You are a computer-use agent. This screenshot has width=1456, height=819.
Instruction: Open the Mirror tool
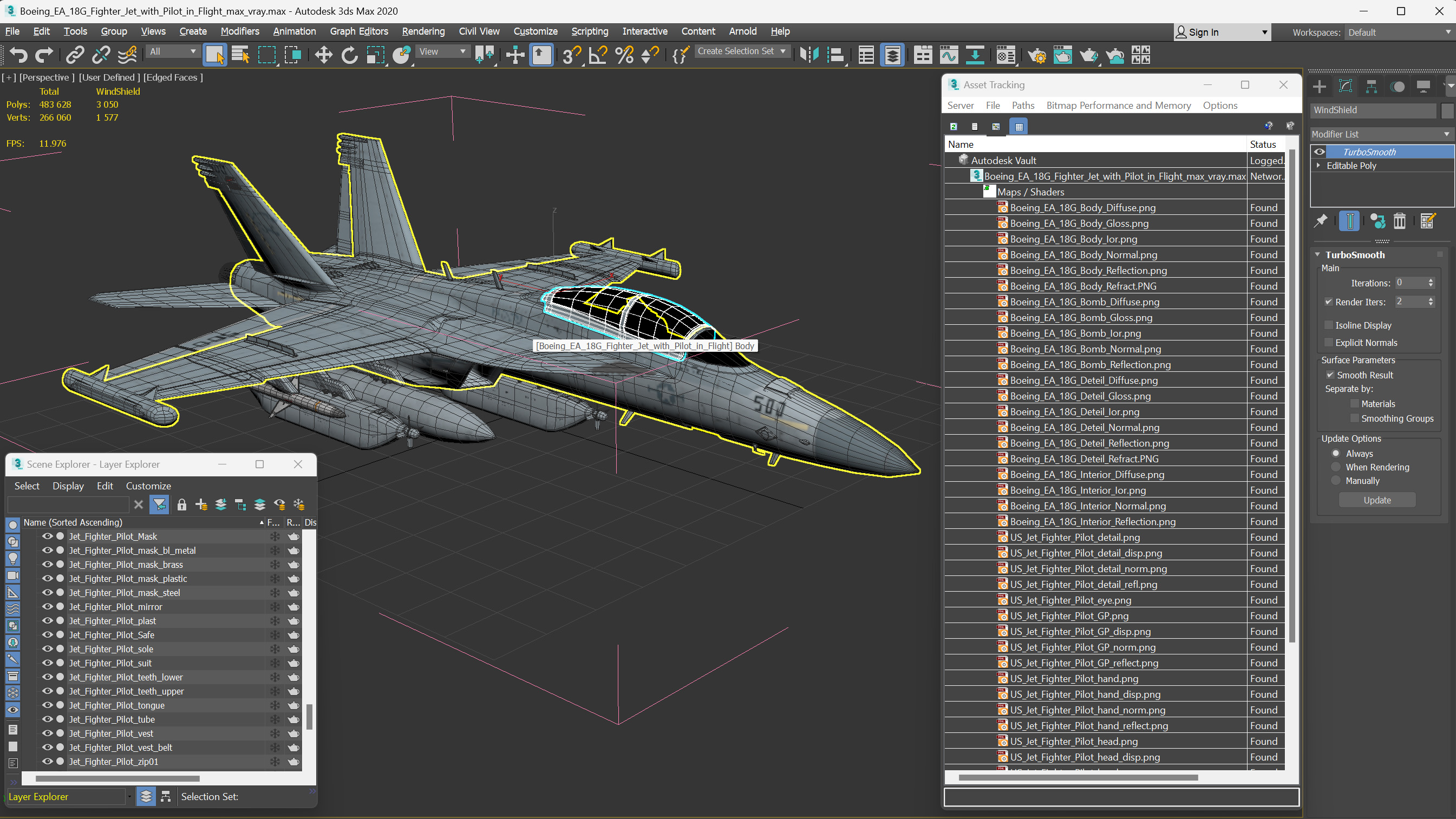click(809, 55)
